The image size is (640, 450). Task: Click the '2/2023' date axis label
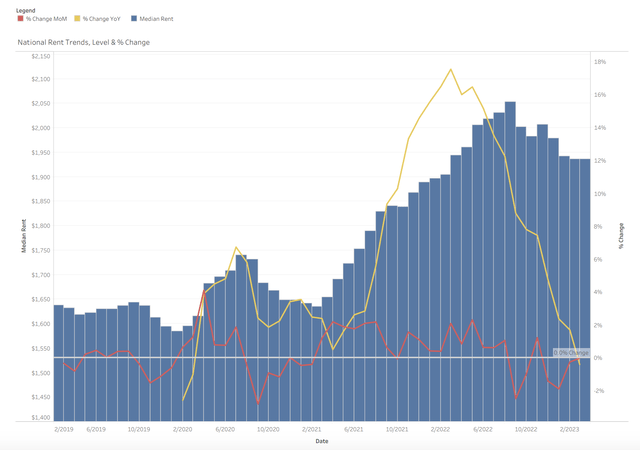point(569,430)
